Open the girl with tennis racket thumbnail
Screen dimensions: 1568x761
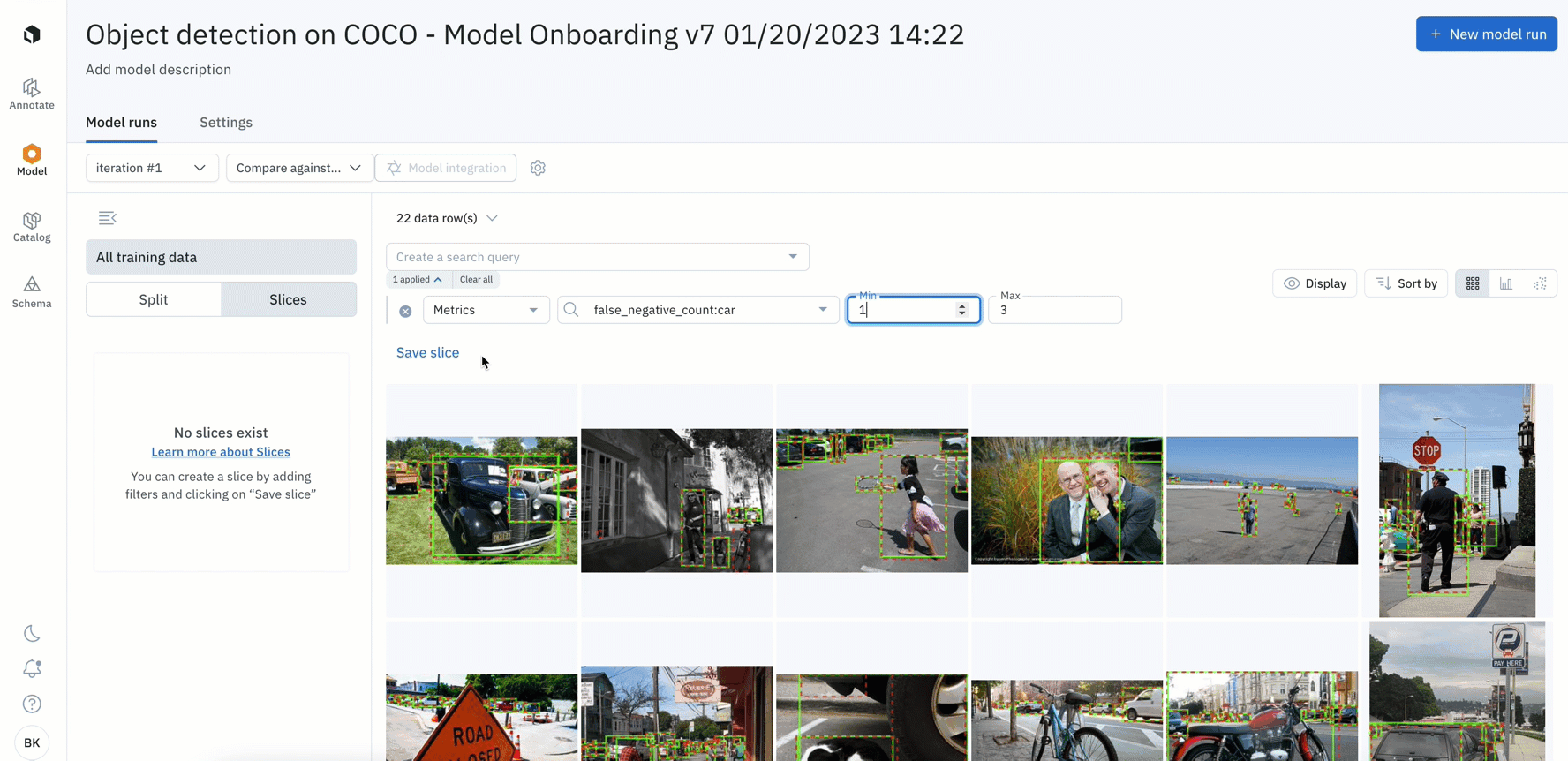[x=871, y=501]
